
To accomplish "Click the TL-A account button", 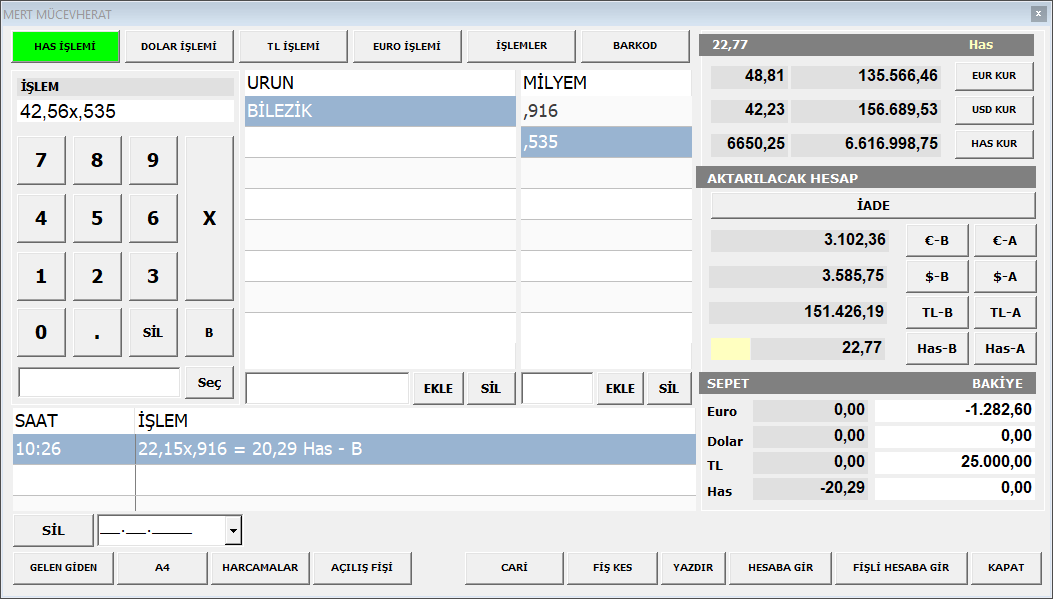I will (x=1005, y=313).
